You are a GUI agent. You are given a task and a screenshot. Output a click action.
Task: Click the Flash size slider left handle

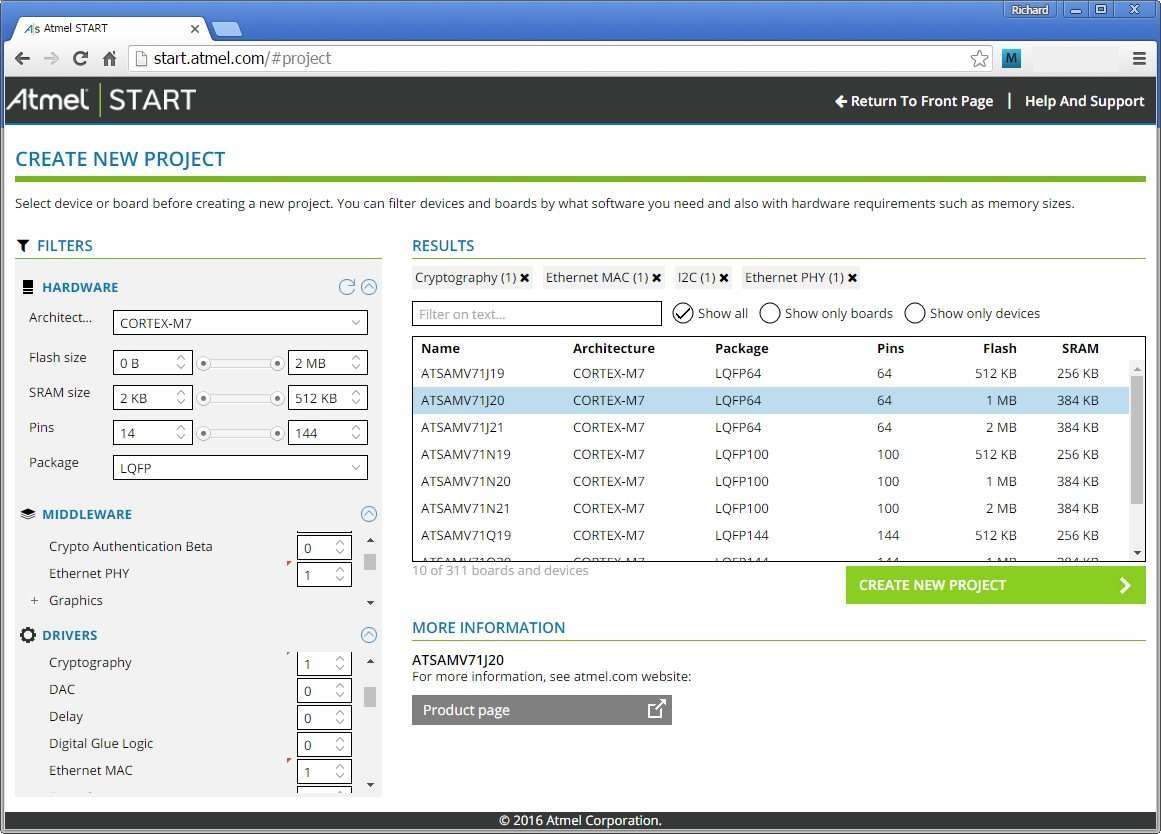(204, 364)
